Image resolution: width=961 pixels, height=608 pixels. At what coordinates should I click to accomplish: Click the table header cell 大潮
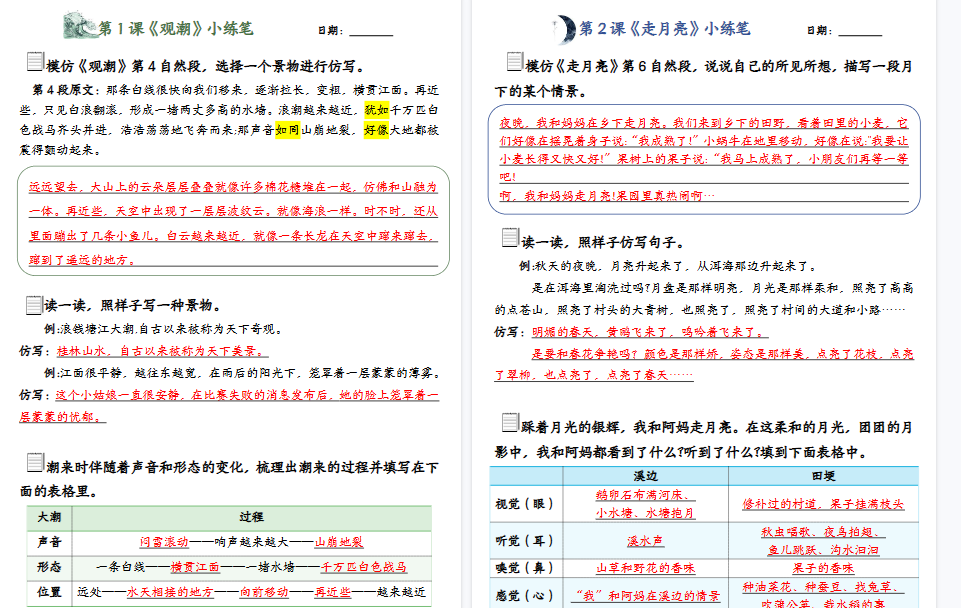49,517
